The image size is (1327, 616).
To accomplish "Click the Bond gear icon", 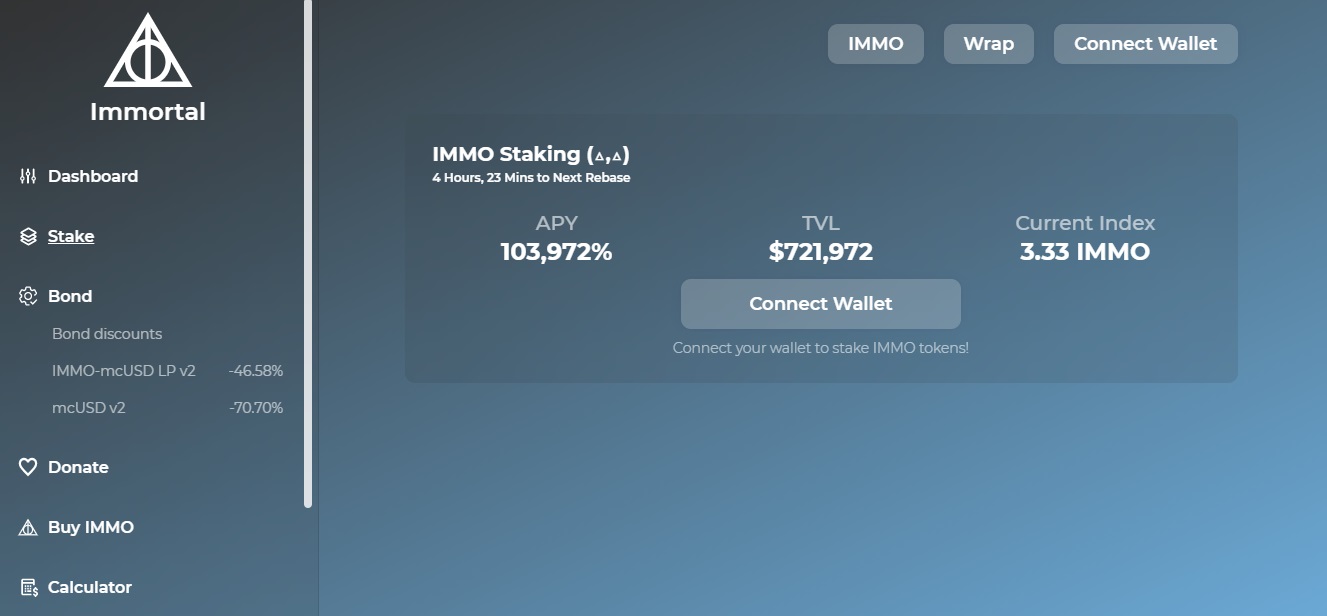I will coord(28,296).
